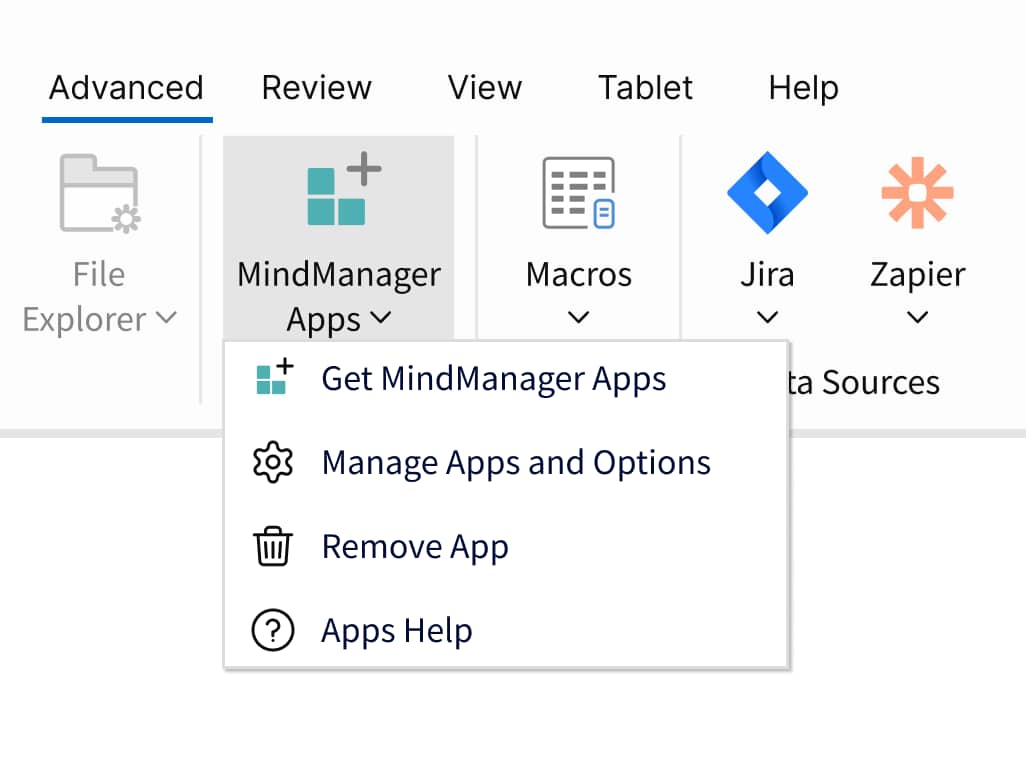Open the Help ribbon tab
Screen dimensions: 1026x759
[x=802, y=88]
